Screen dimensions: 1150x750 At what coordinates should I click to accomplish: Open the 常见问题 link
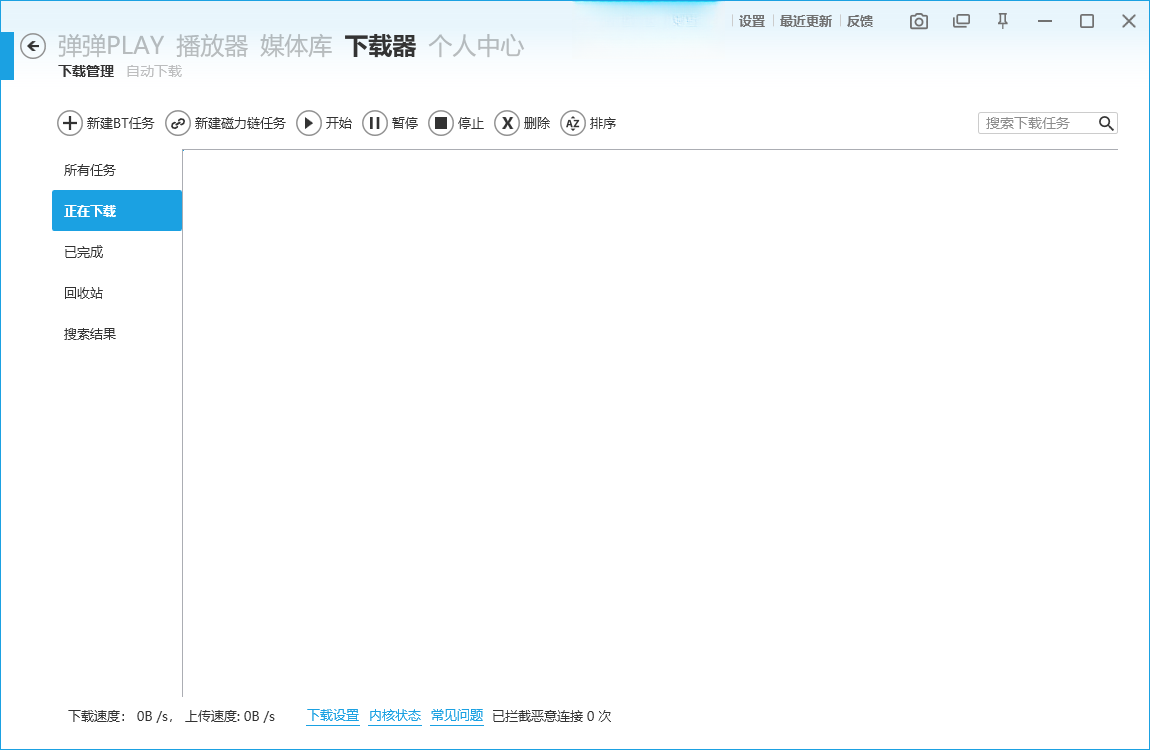(x=457, y=716)
